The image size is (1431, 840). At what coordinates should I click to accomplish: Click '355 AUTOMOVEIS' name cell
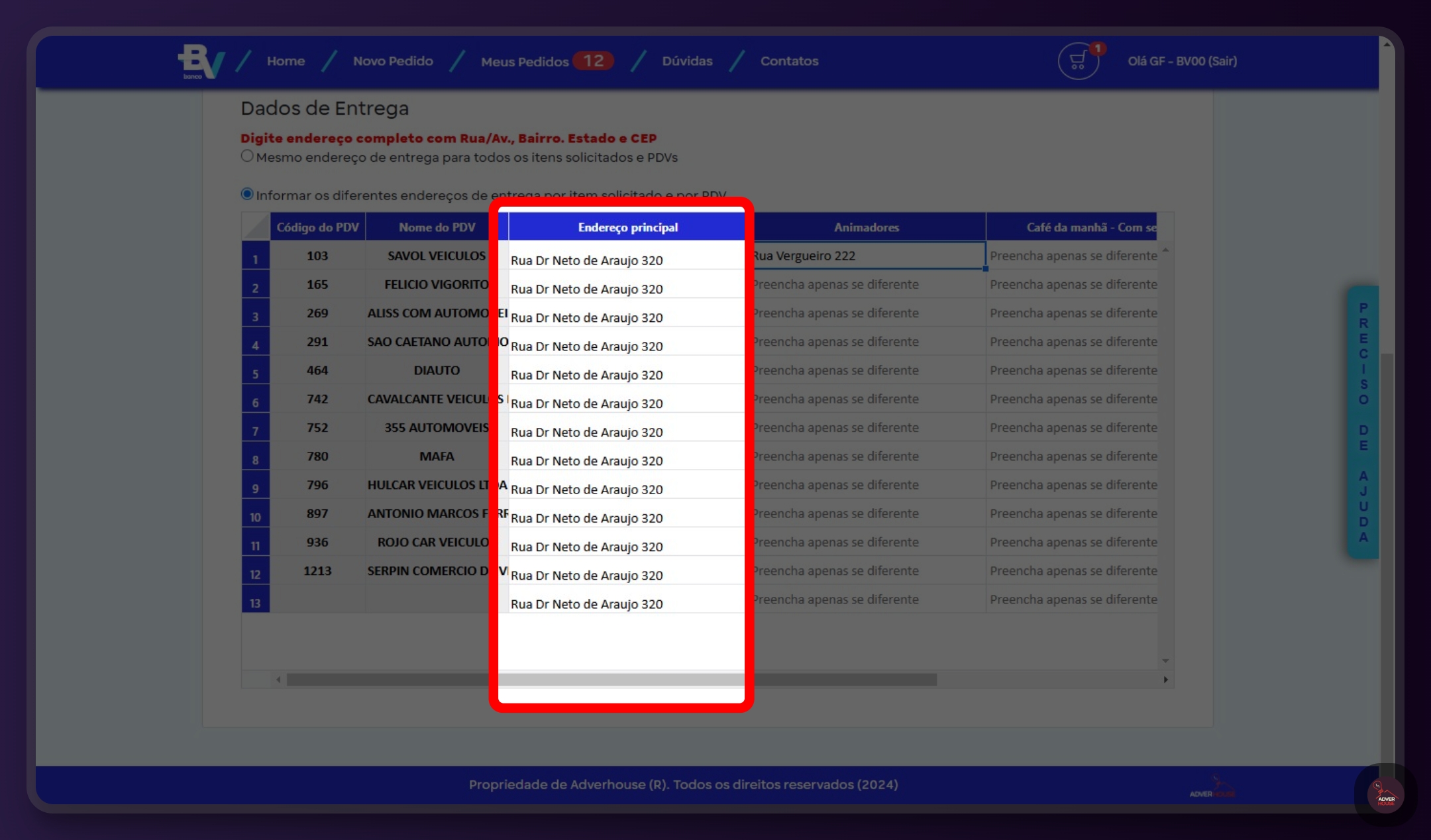437,428
